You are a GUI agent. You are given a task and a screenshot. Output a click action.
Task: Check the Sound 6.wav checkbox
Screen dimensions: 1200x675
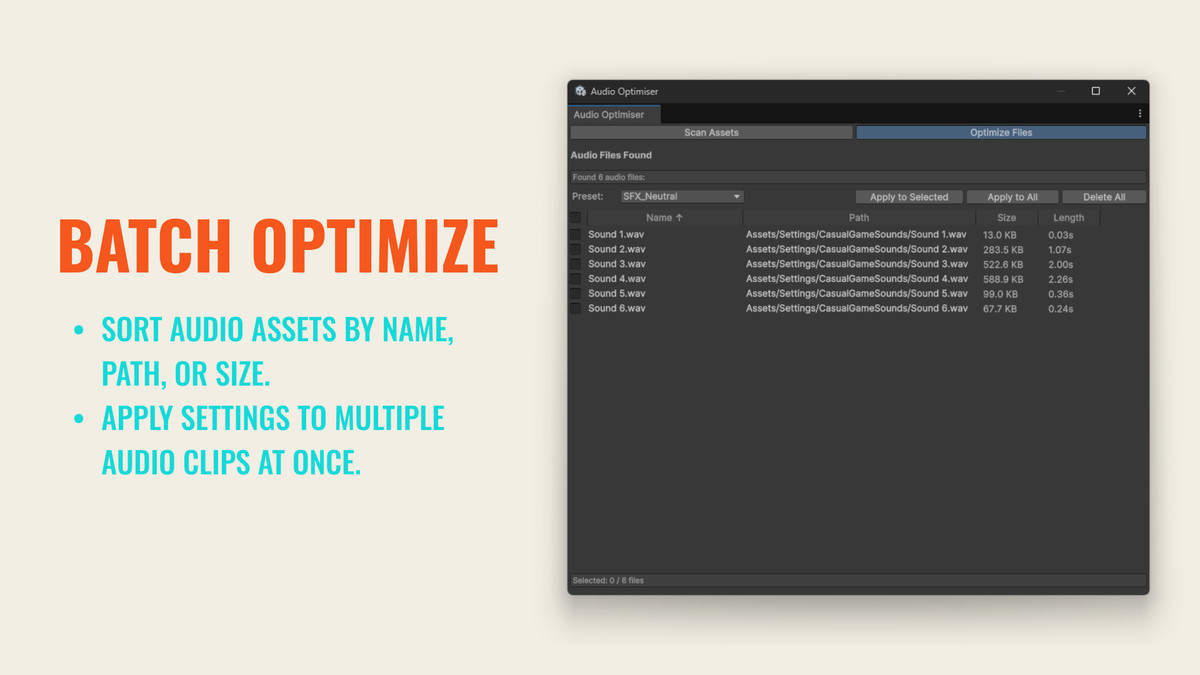click(x=575, y=308)
